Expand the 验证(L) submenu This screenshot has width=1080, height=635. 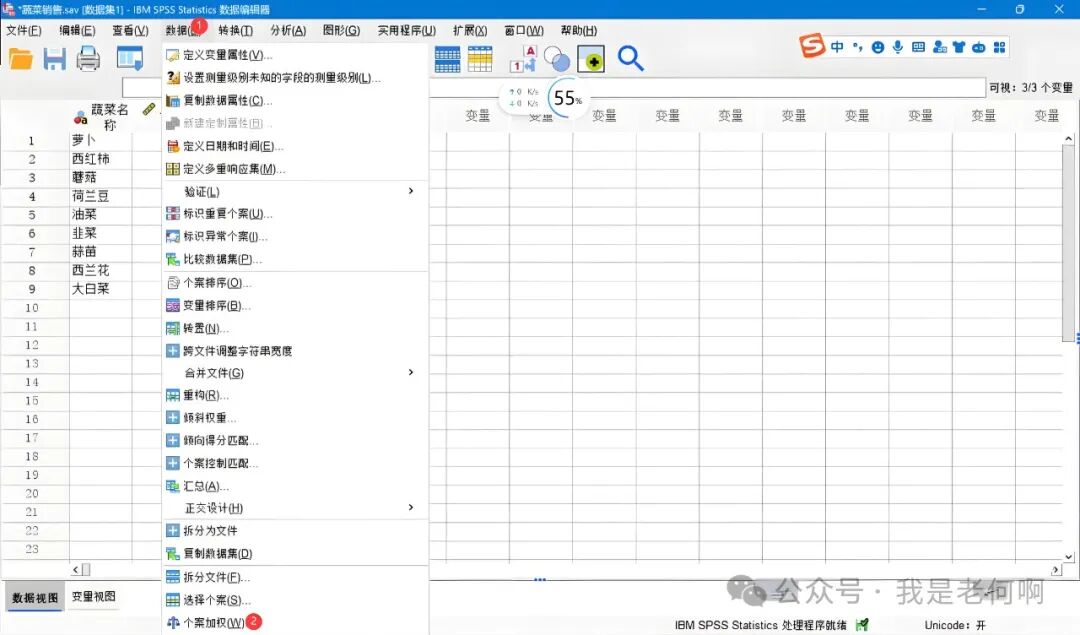coord(295,191)
